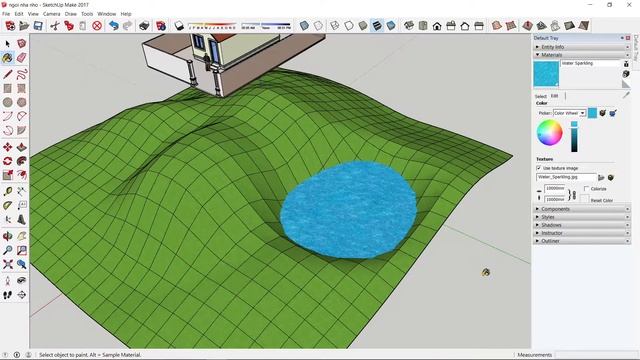
Task: Open the color Picker dropdown
Action: (x=569, y=113)
